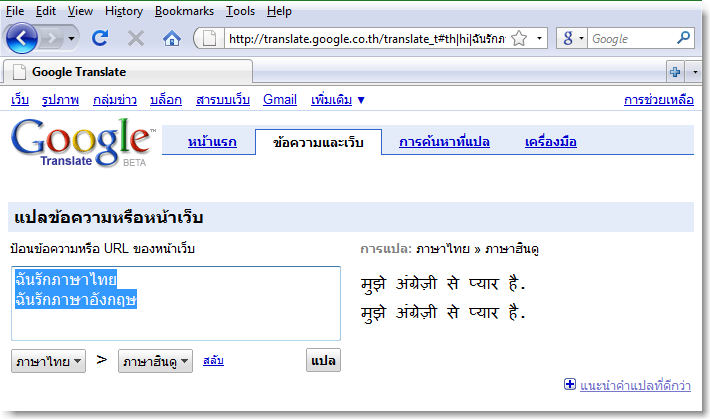The image size is (710, 419).
Task: Click the สลับ swap languages link
Action: [x=213, y=361]
